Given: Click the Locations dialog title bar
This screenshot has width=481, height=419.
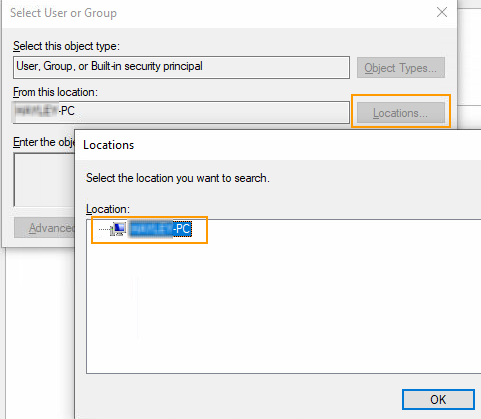Looking at the screenshot, I should [x=278, y=145].
